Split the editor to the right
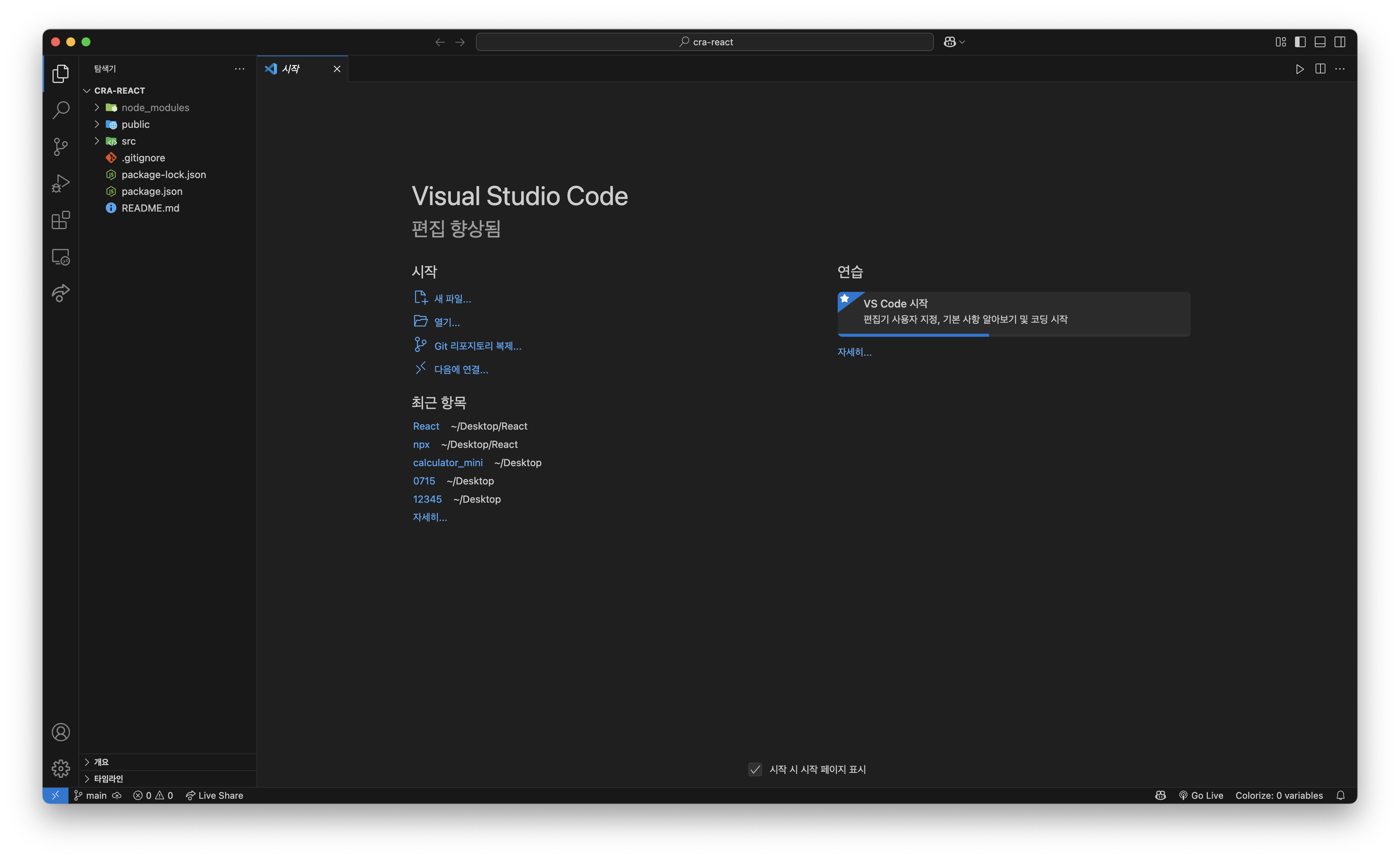The height and width of the screenshot is (860, 1400). 1320,69
